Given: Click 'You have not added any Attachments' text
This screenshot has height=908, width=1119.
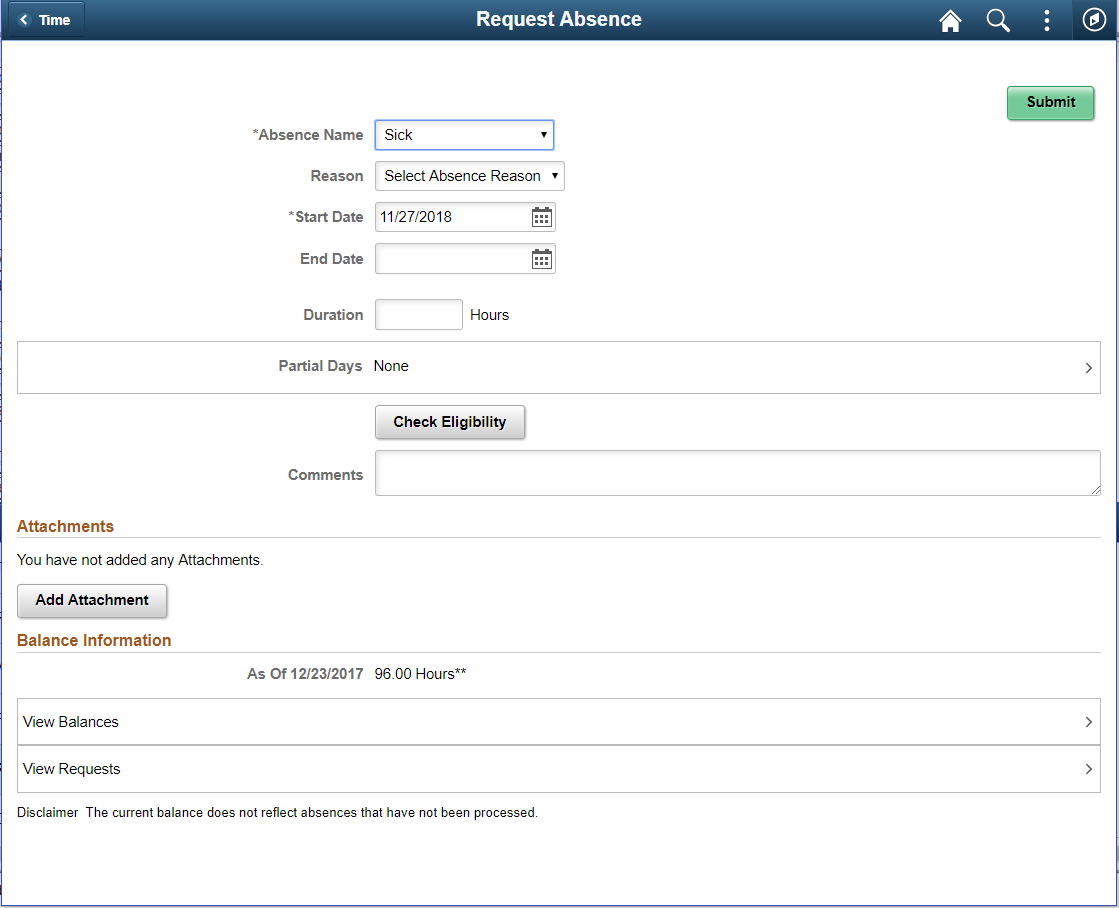Looking at the screenshot, I should tap(140, 560).
